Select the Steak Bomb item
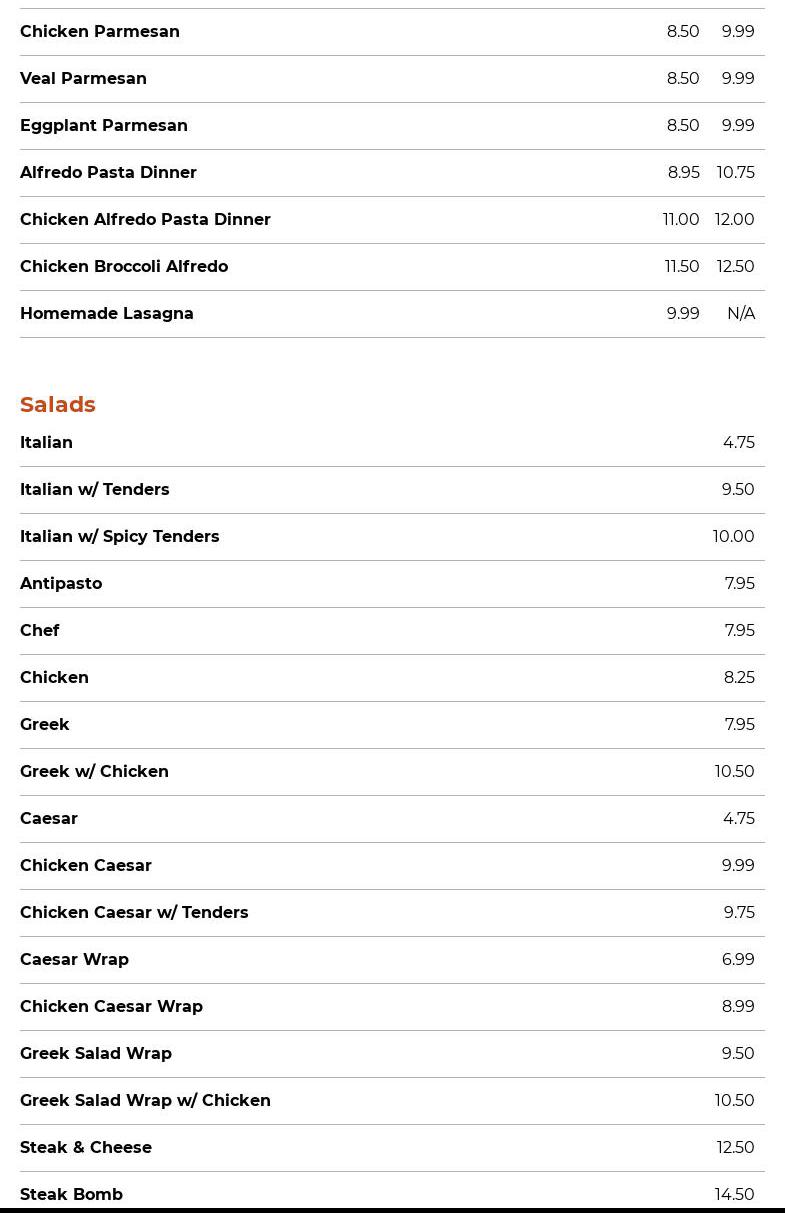Screen dimensions: 785x1213 click(71, 1194)
